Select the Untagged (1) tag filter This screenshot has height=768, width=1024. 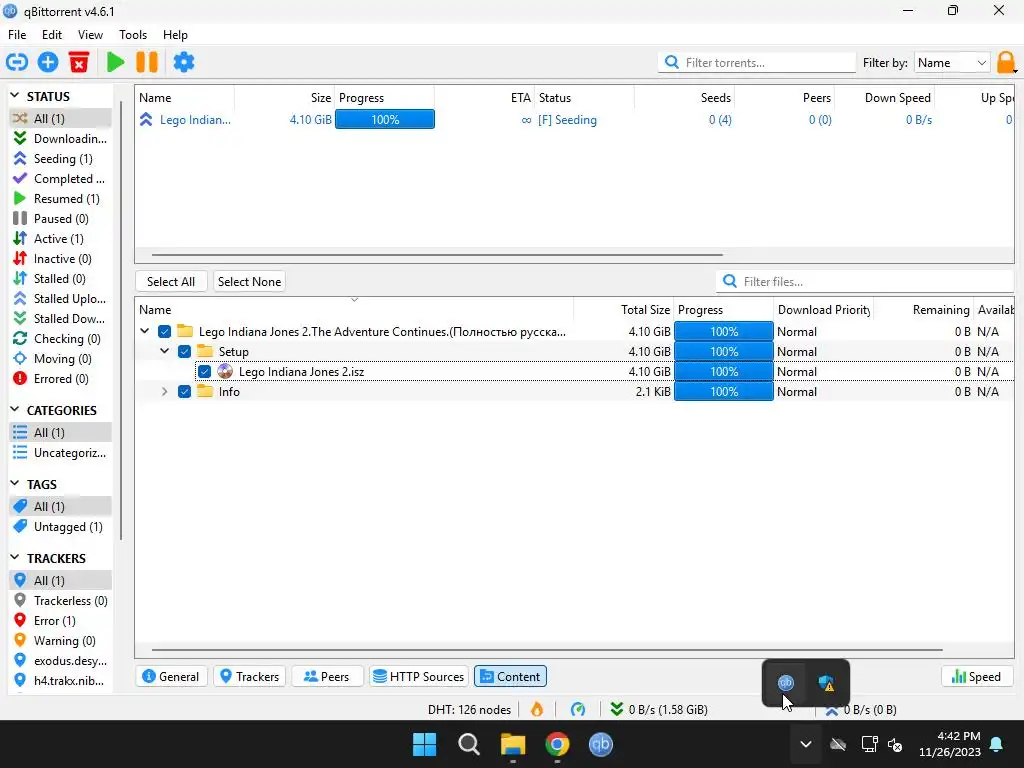pyautogui.click(x=60, y=526)
